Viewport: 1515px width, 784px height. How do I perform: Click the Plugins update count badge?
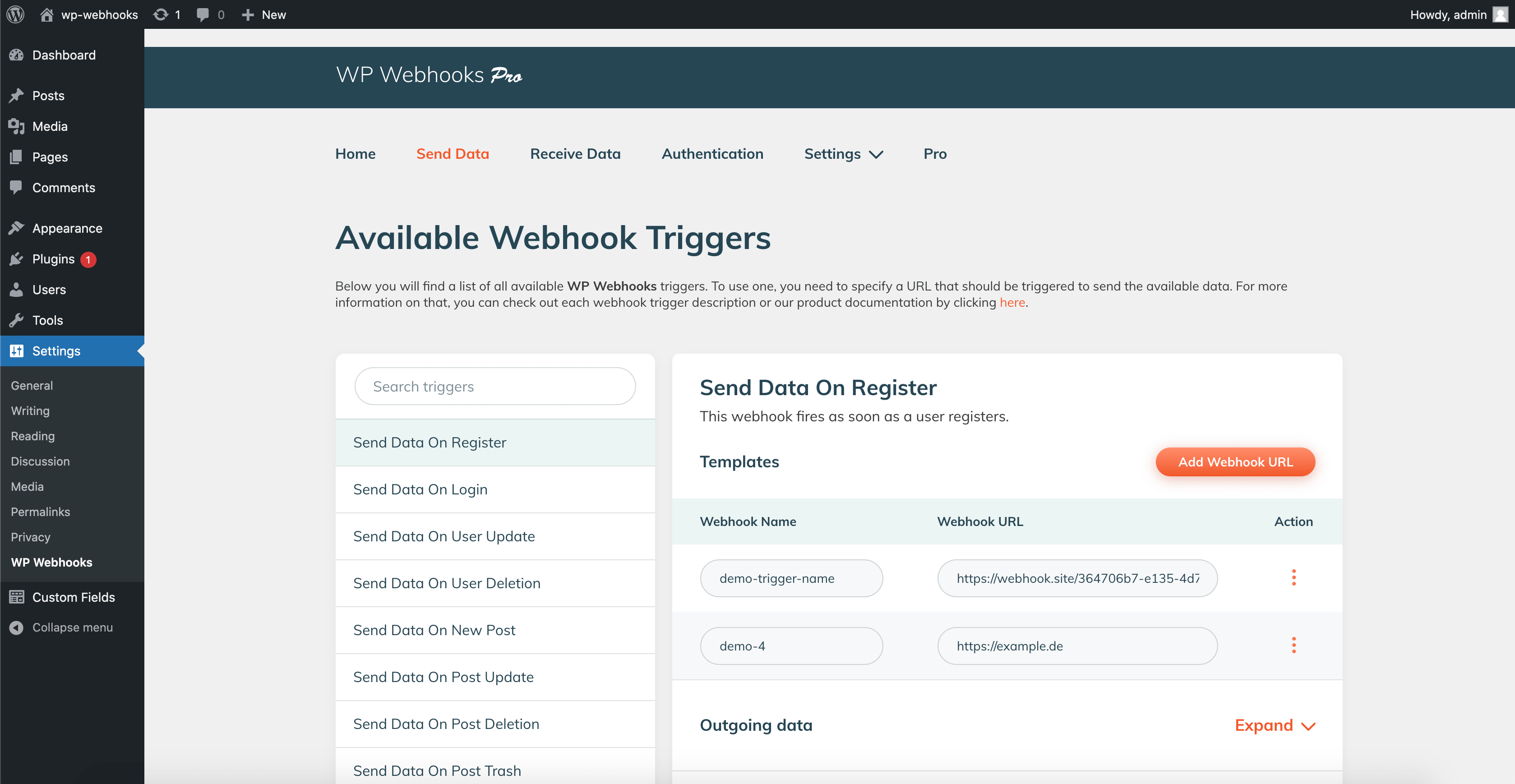[88, 259]
